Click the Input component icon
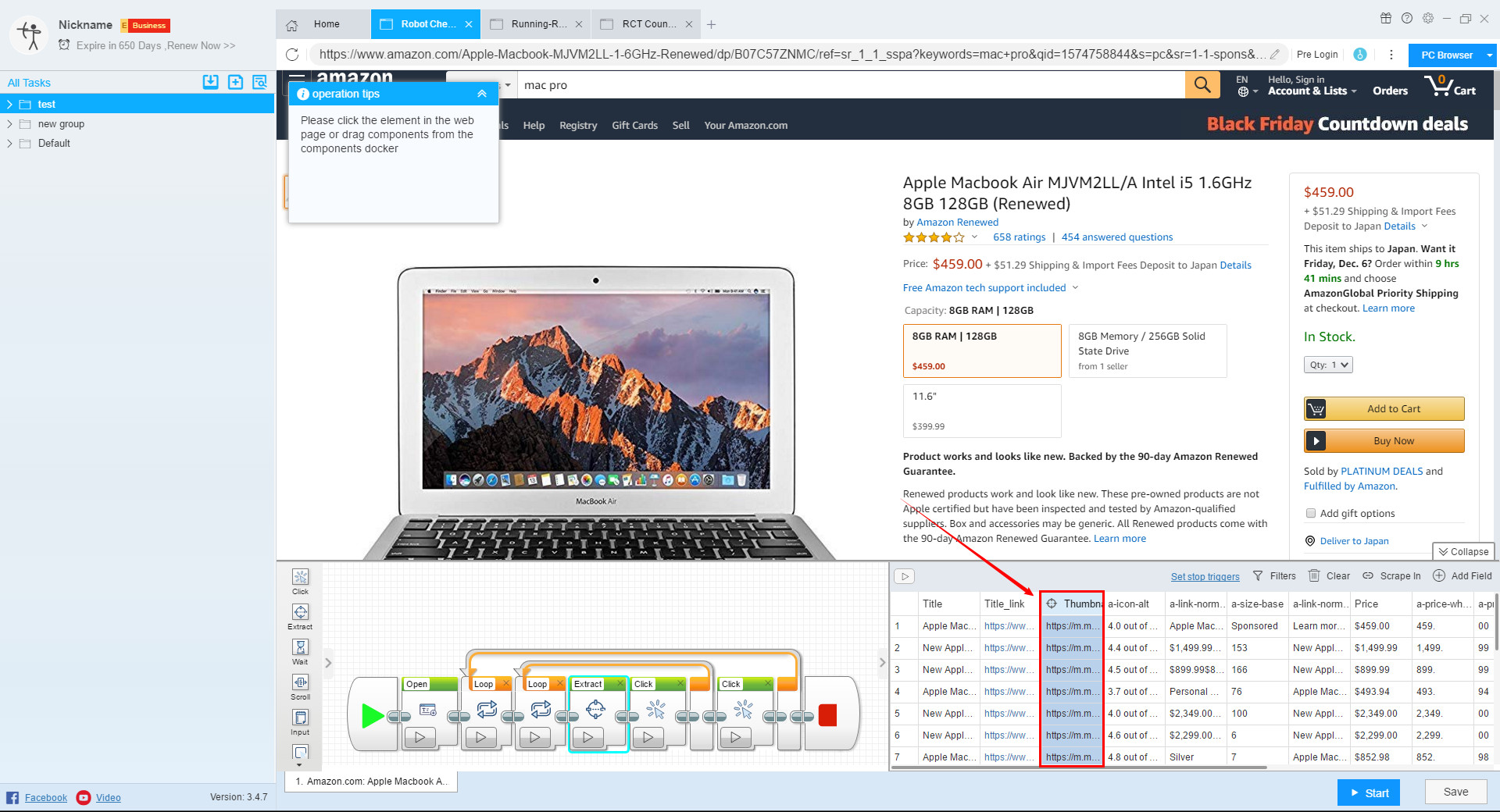1500x812 pixels. pyautogui.click(x=300, y=718)
